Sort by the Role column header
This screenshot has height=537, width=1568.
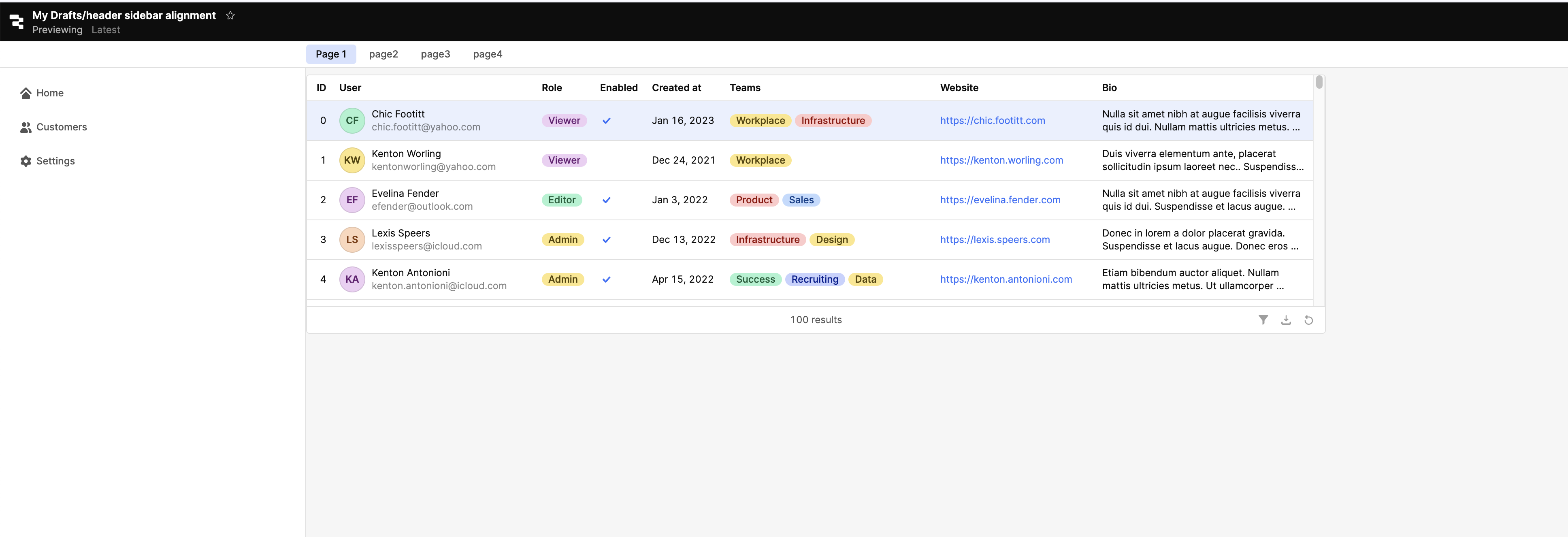coord(552,87)
